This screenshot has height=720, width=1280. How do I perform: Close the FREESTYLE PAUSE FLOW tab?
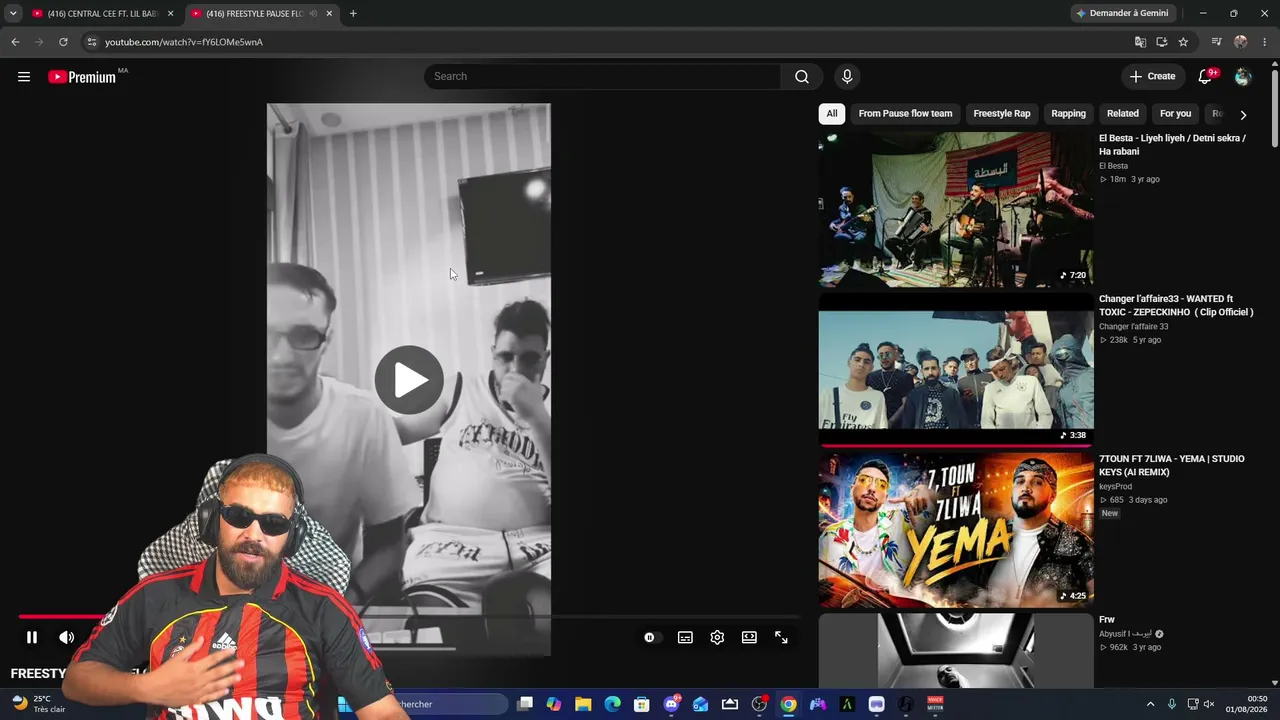point(329,14)
